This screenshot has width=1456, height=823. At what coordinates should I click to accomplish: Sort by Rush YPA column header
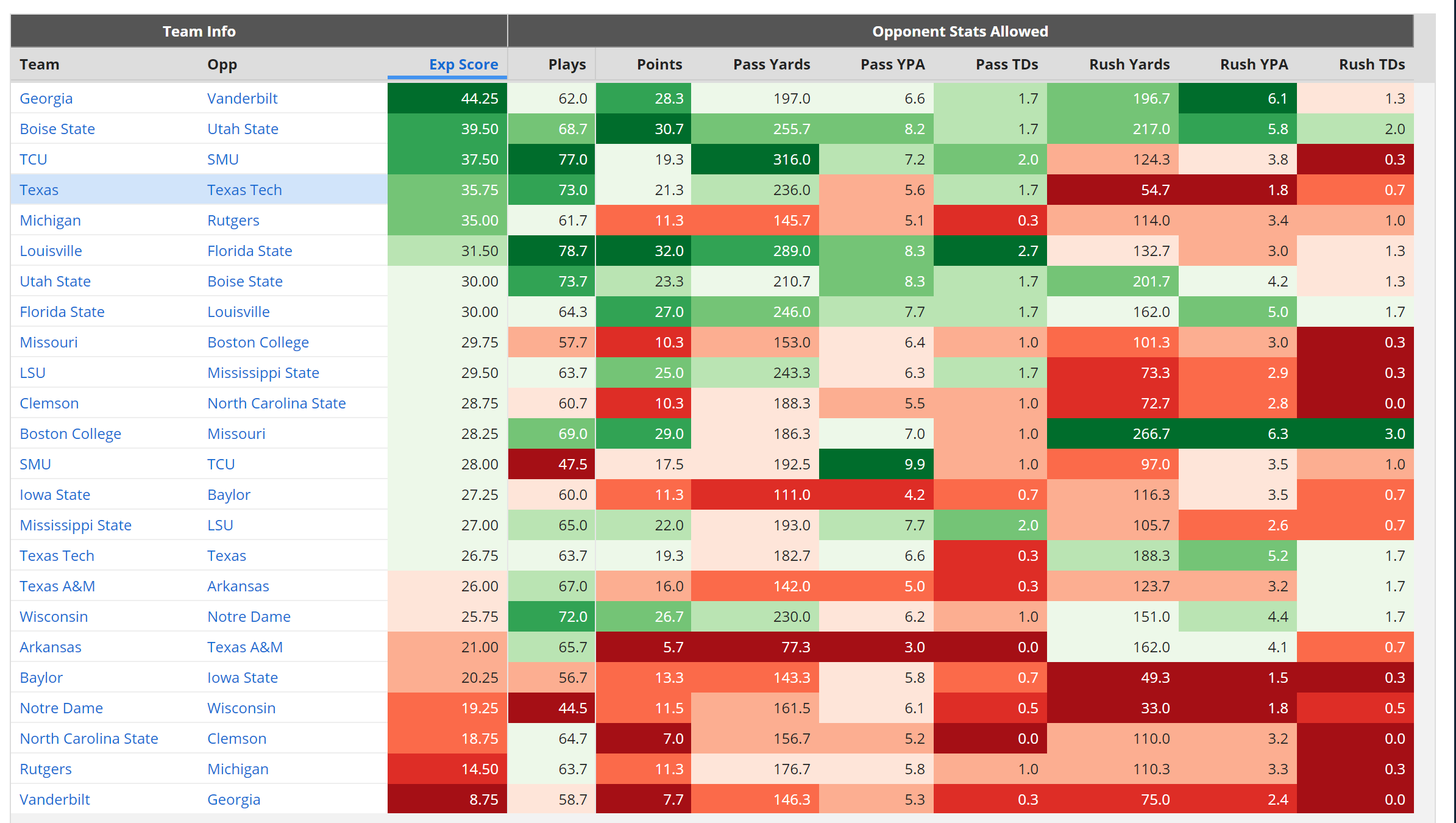[1254, 64]
